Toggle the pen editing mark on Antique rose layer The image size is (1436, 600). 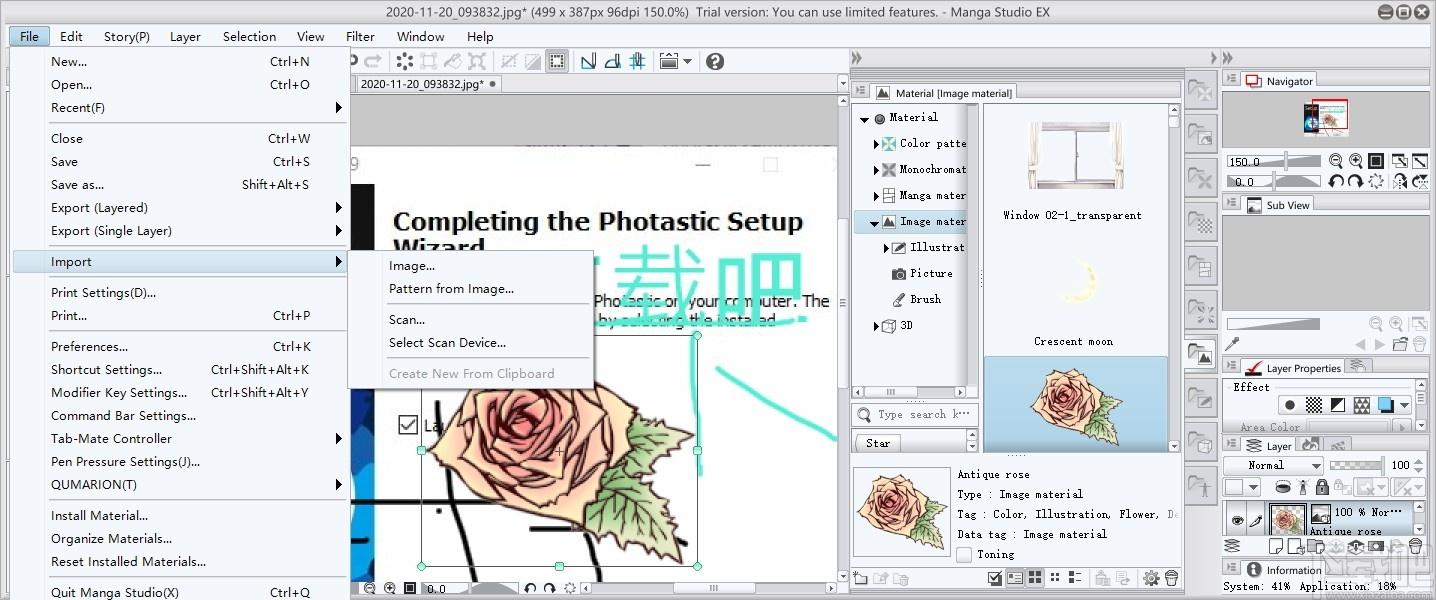click(x=1256, y=520)
